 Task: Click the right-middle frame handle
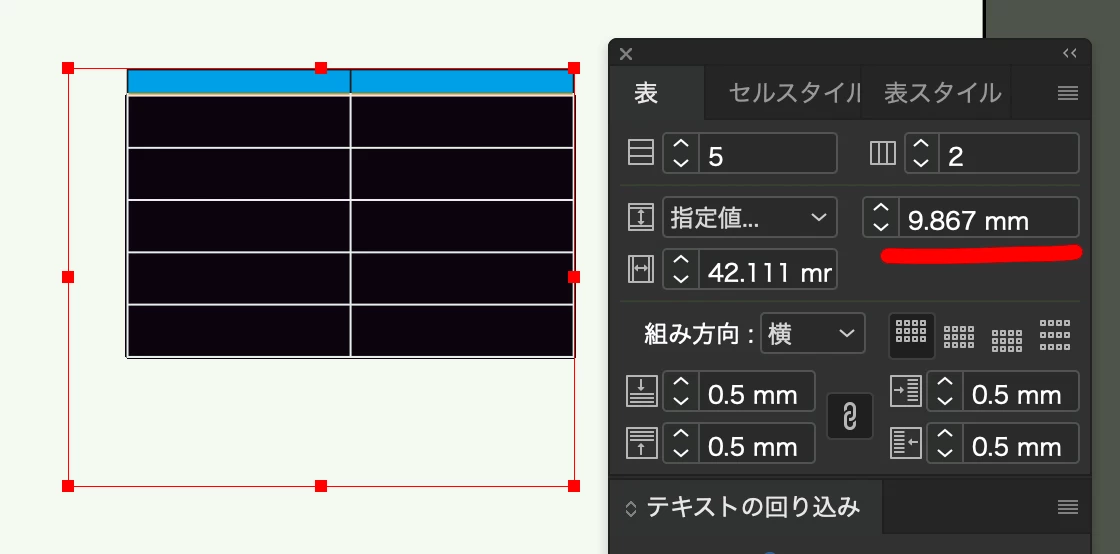tap(574, 277)
